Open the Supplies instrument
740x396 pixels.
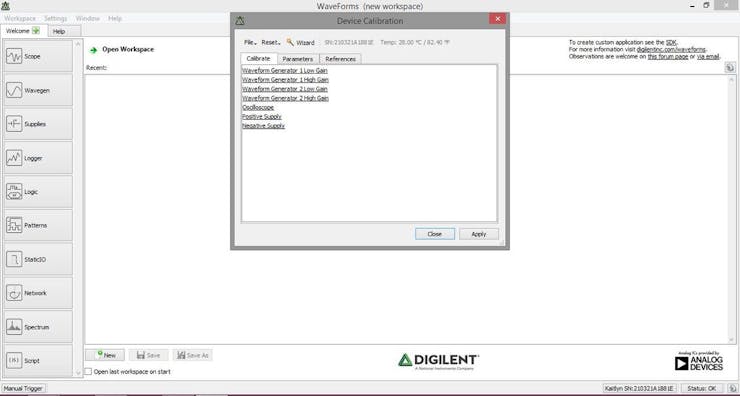(38, 124)
